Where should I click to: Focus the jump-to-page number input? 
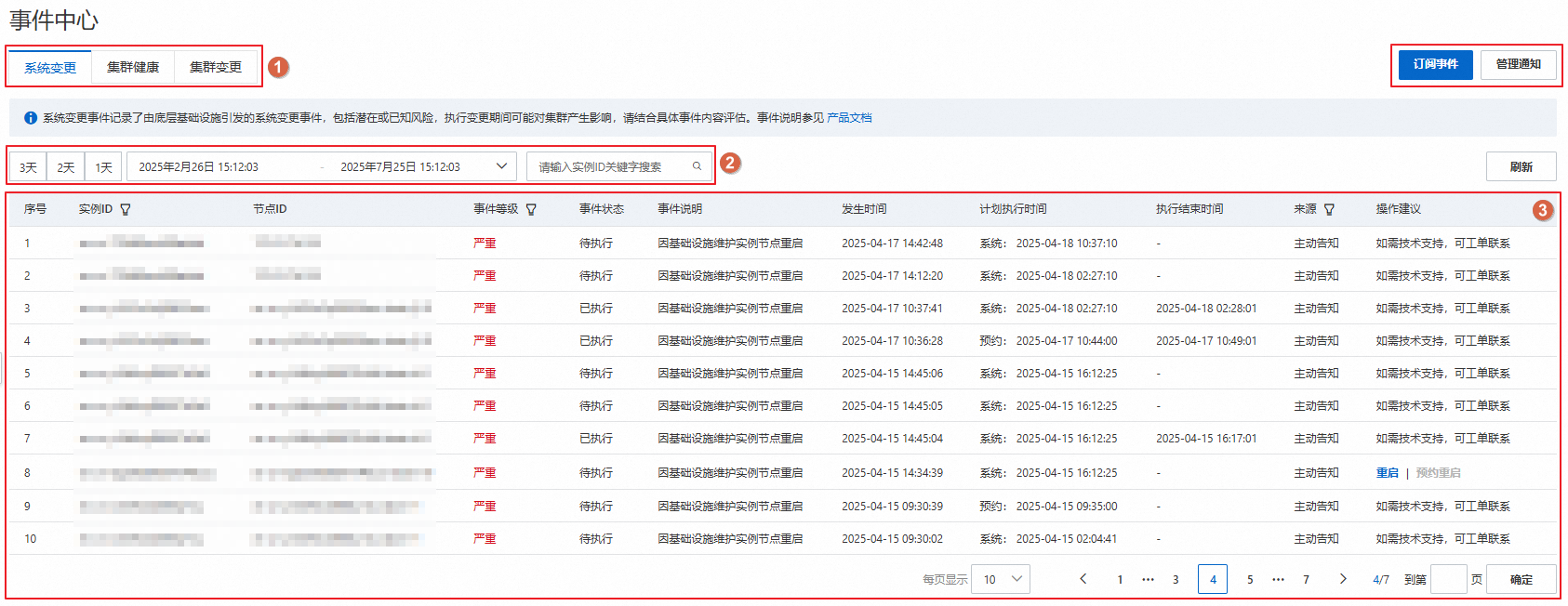point(1448,579)
